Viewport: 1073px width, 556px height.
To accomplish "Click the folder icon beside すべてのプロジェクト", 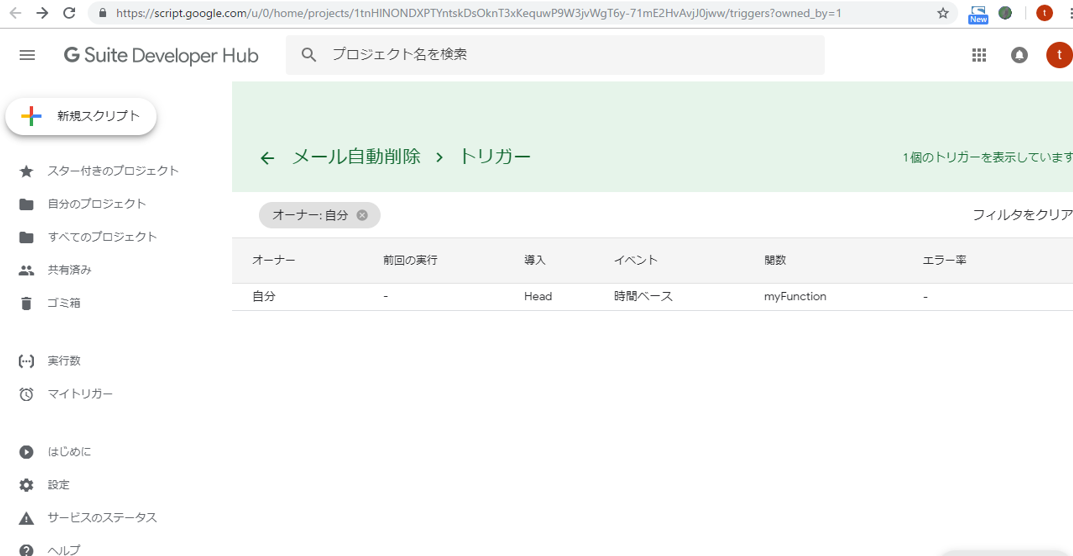I will point(26,237).
